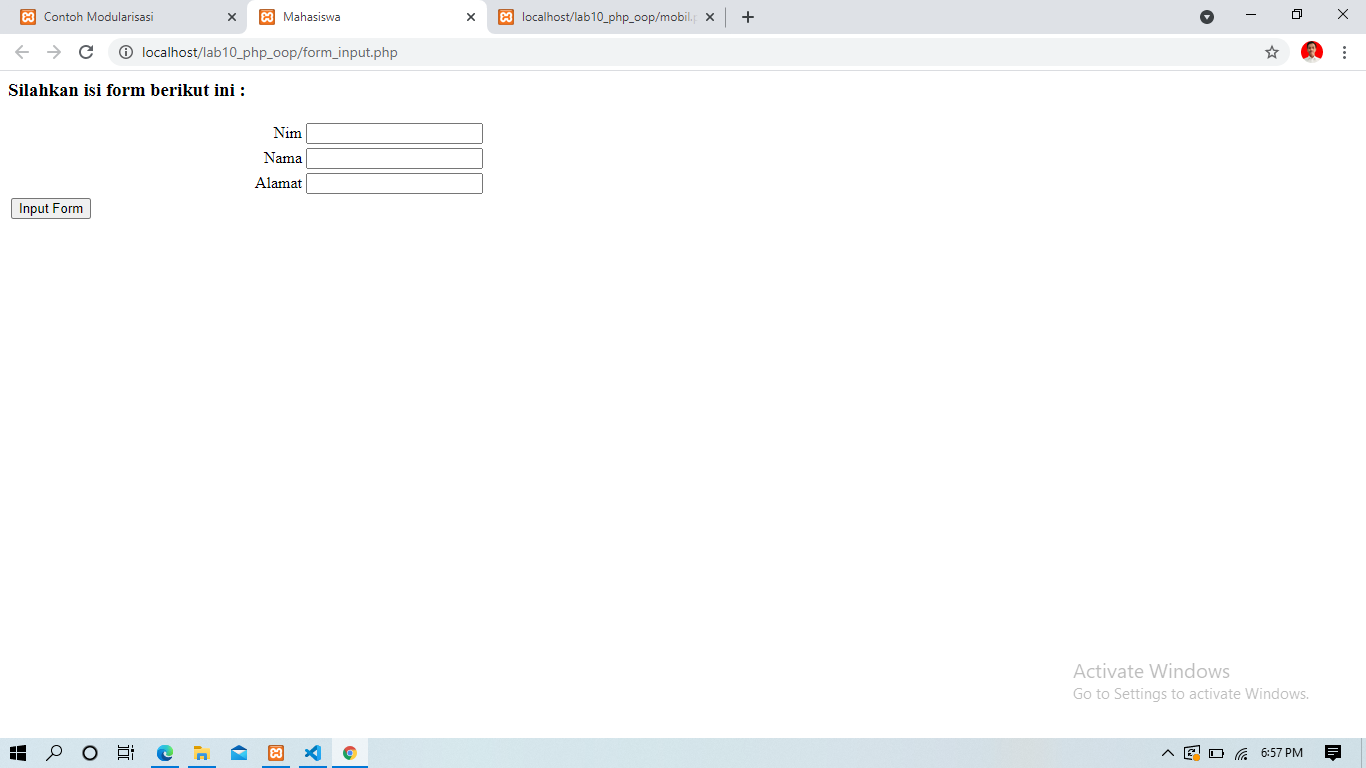Close the Mahasiswa tab
Viewport: 1366px width, 768px height.
[471, 17]
